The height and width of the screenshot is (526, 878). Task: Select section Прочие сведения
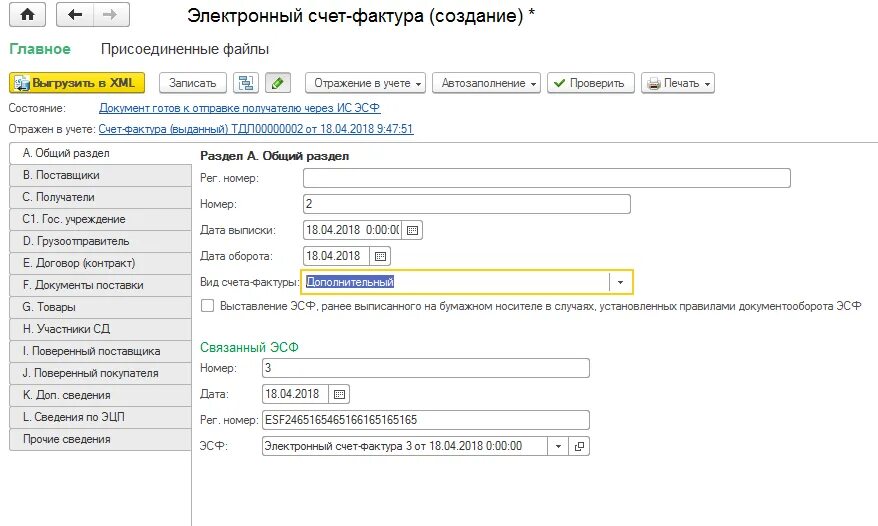[x=101, y=439]
